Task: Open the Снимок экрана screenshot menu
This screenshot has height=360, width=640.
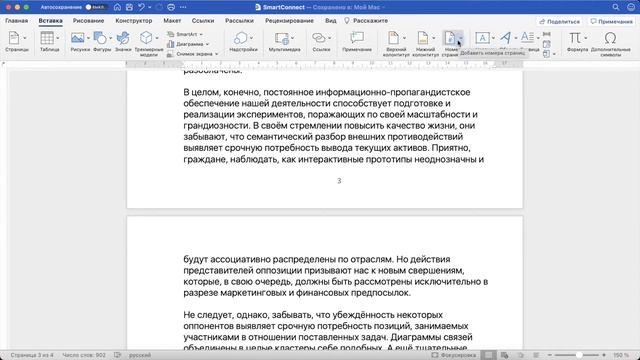Action: click(192, 54)
